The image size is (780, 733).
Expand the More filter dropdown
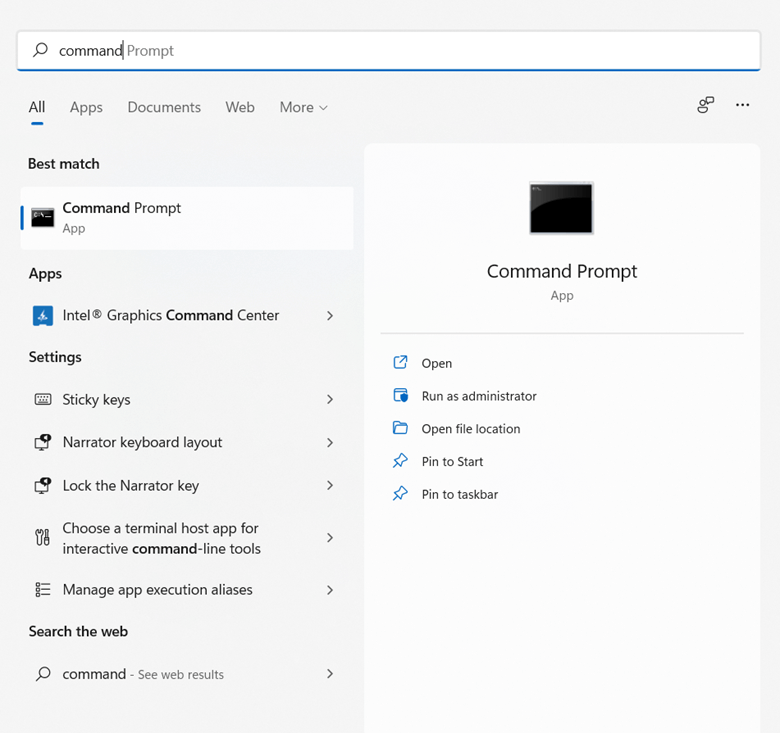(303, 107)
